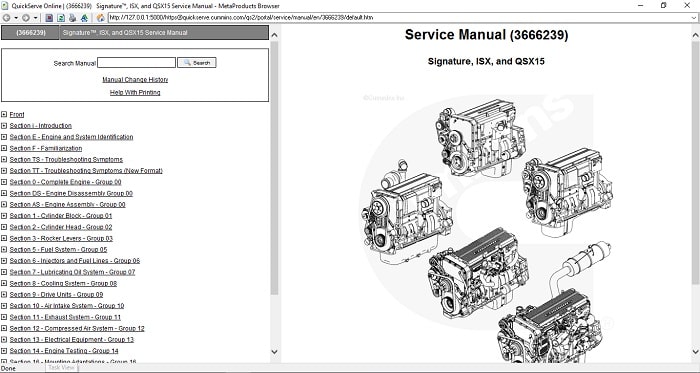This screenshot has width=700, height=373.
Task: Click the Print toolbar icon
Action: pos(72,18)
